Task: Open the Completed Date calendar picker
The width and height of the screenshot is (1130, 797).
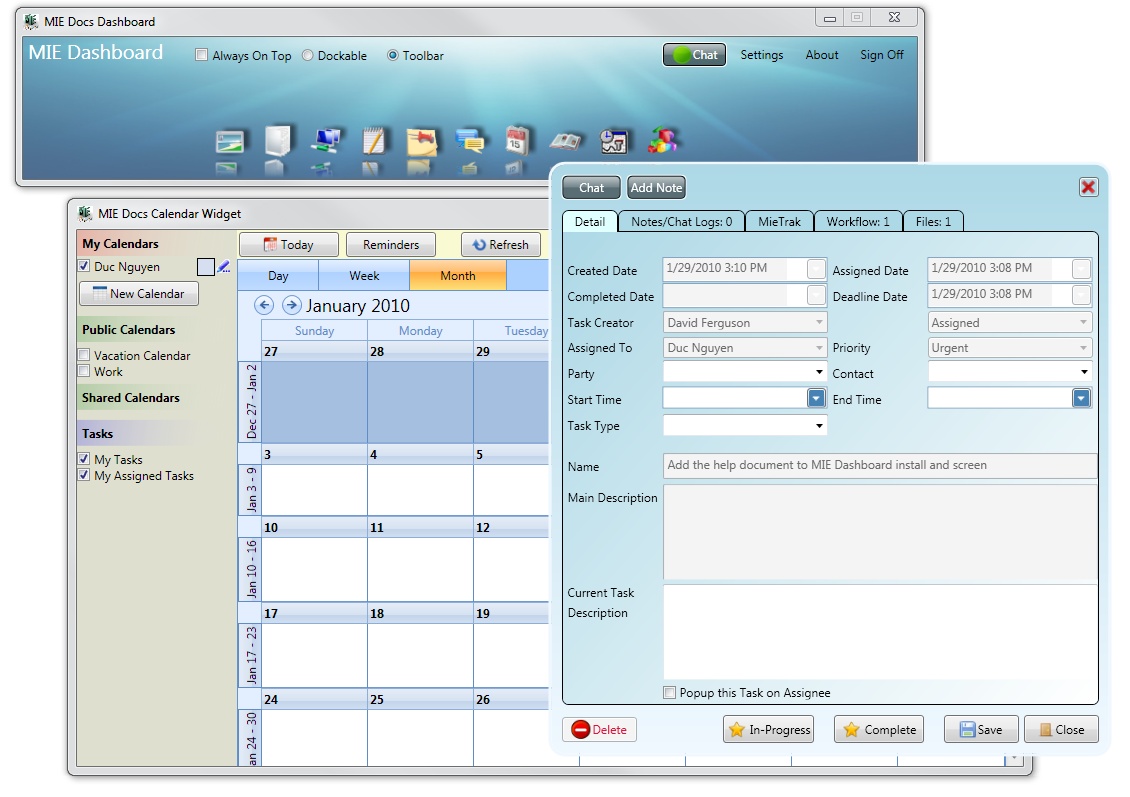Action: pos(816,295)
